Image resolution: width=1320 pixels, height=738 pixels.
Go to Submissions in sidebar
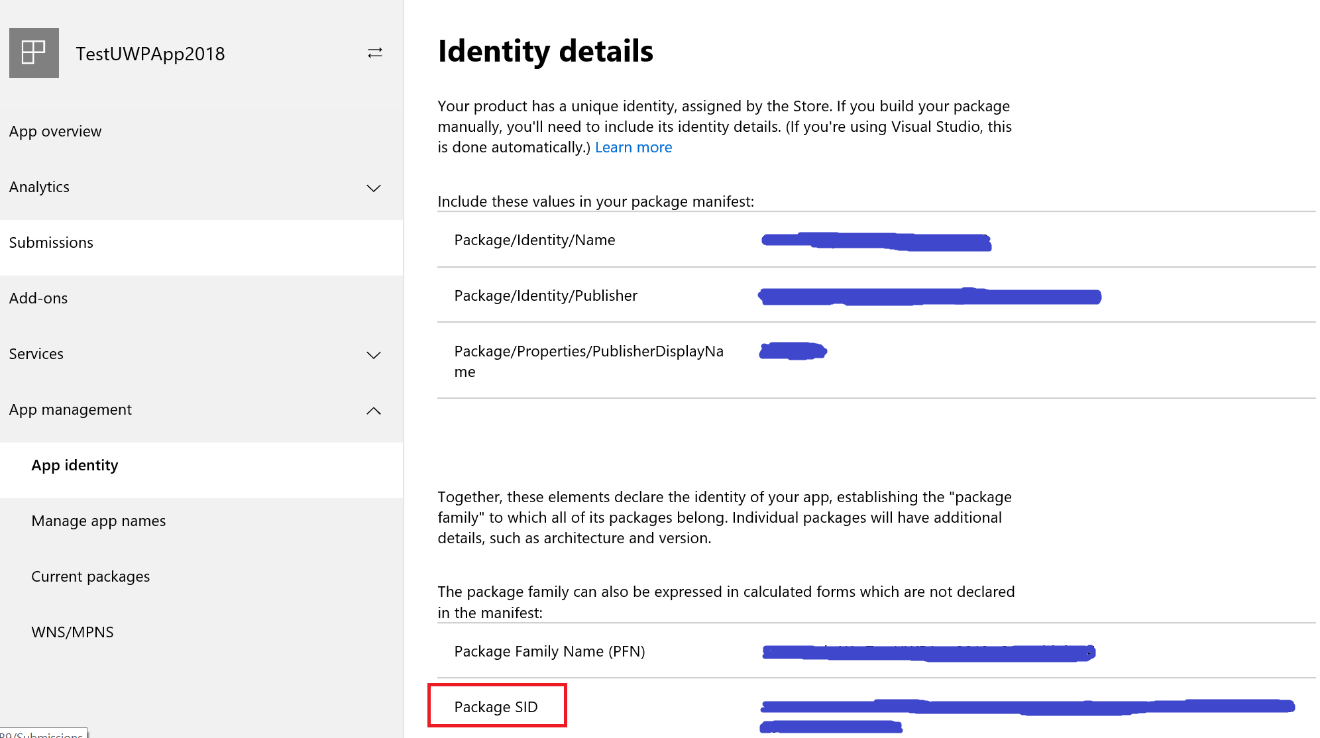tap(51, 243)
